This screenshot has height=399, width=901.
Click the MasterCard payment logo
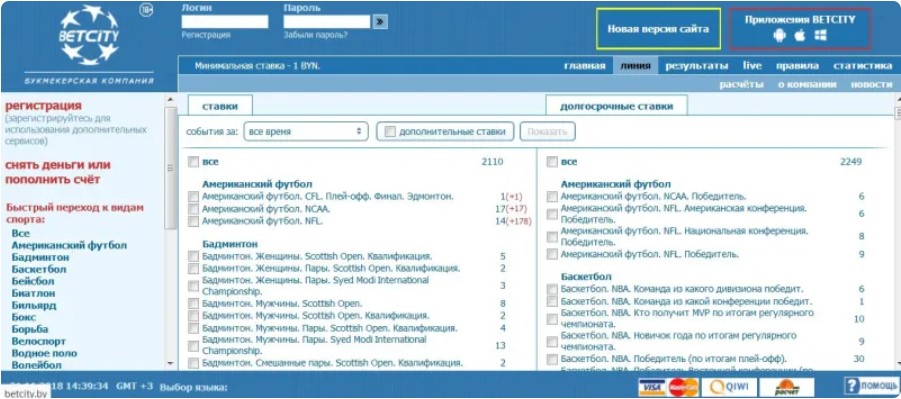pyautogui.click(x=683, y=388)
